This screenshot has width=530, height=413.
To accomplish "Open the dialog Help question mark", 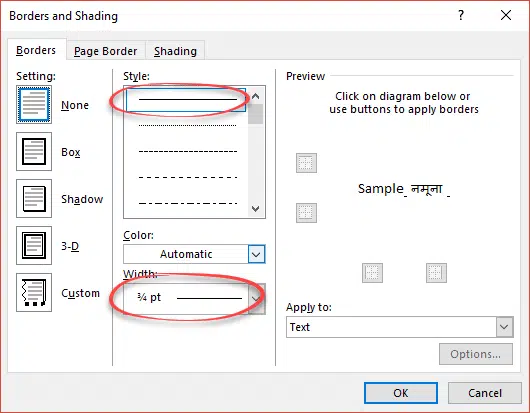I will [461, 15].
